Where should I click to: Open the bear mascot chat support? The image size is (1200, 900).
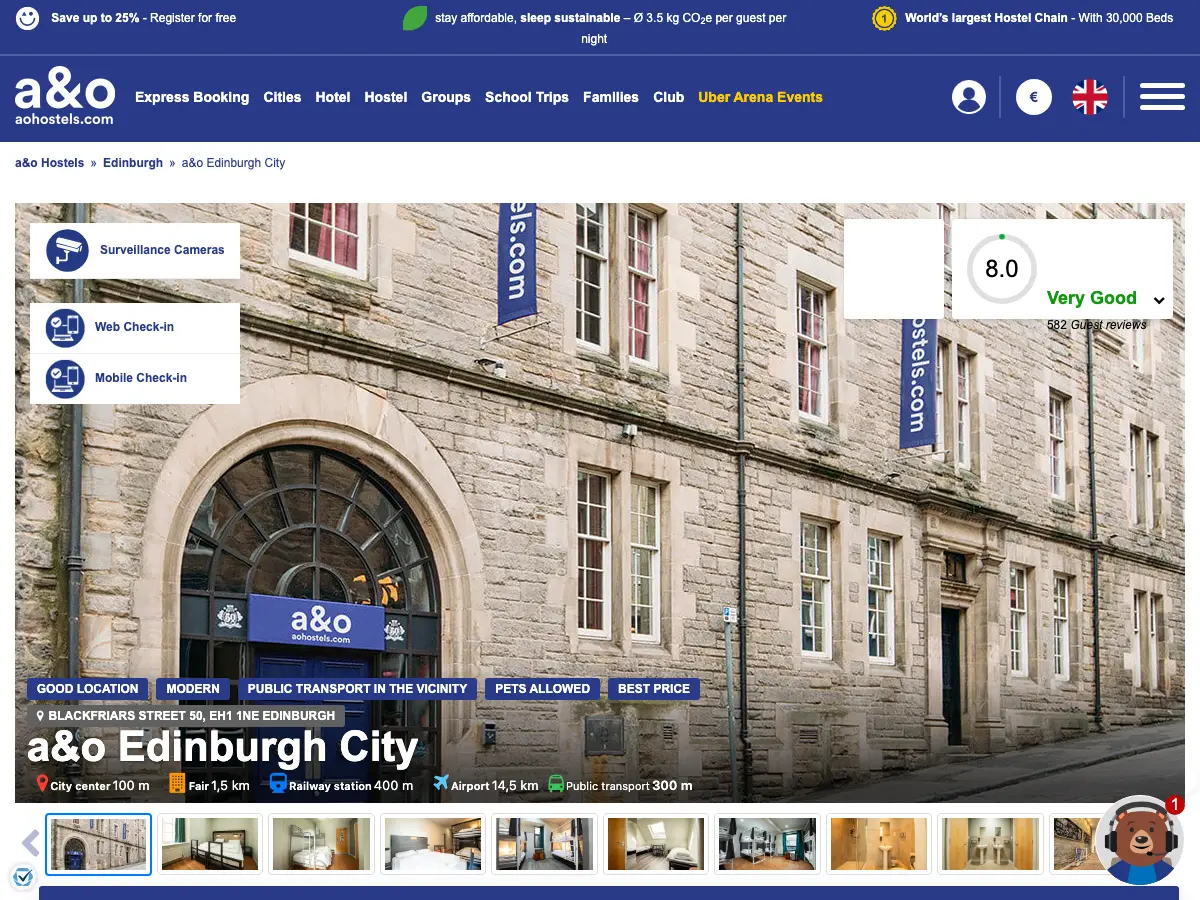1139,841
